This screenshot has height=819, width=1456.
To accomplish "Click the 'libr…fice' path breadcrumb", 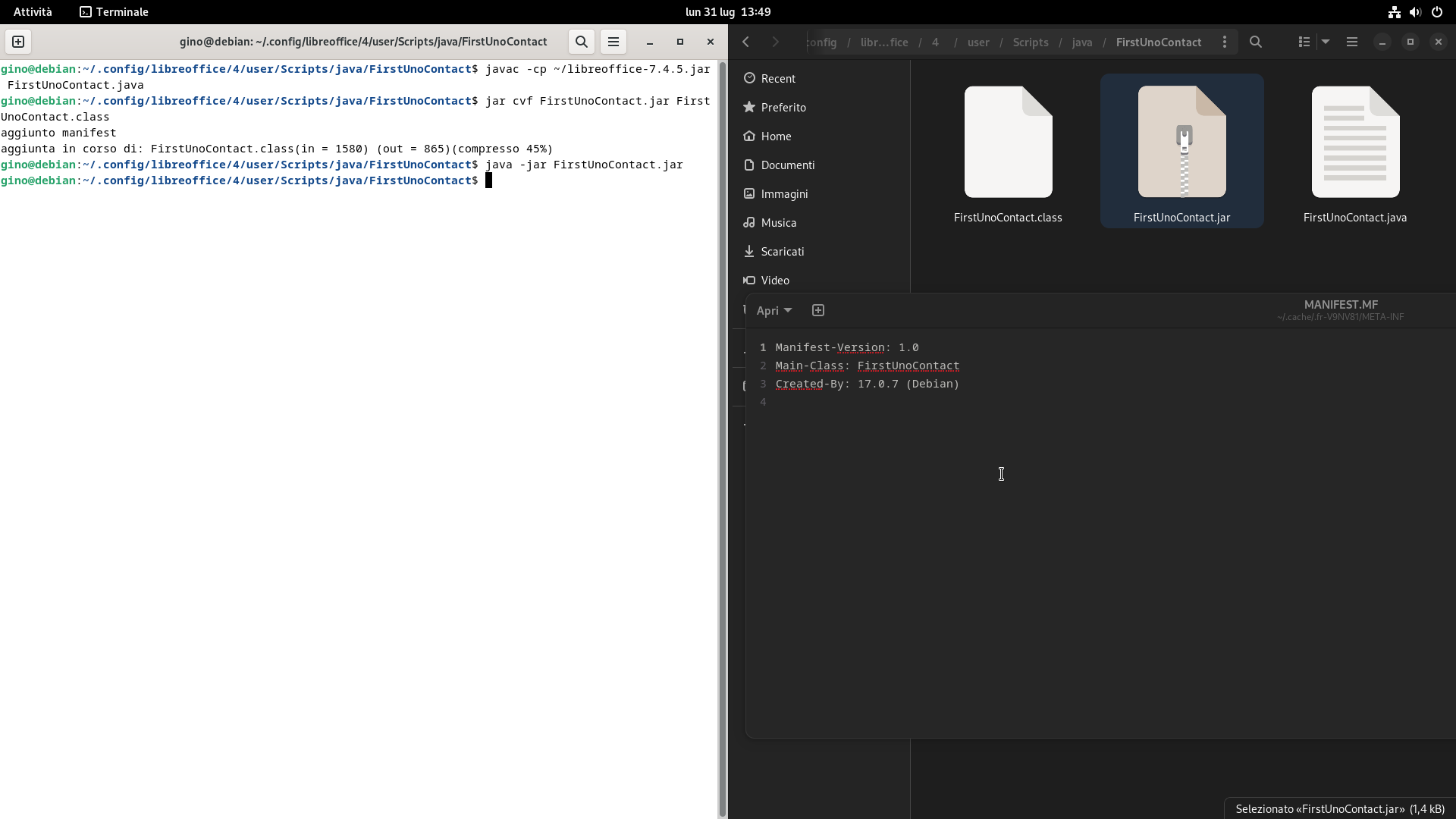I will (884, 42).
